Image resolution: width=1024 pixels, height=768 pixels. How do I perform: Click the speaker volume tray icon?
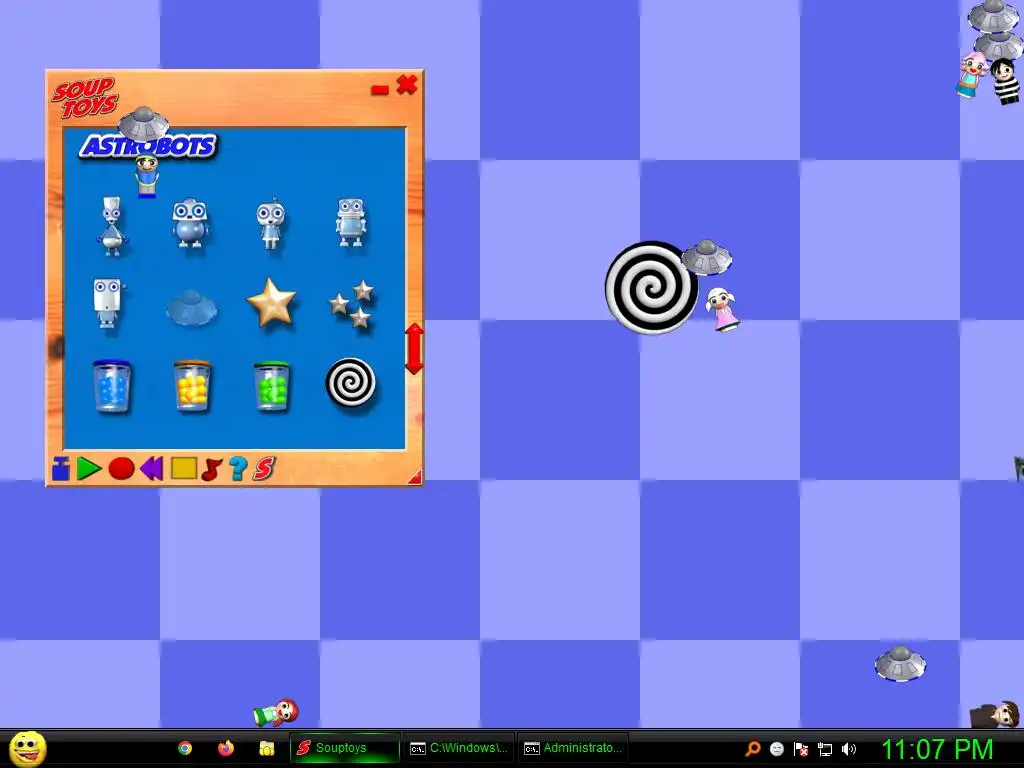click(849, 748)
